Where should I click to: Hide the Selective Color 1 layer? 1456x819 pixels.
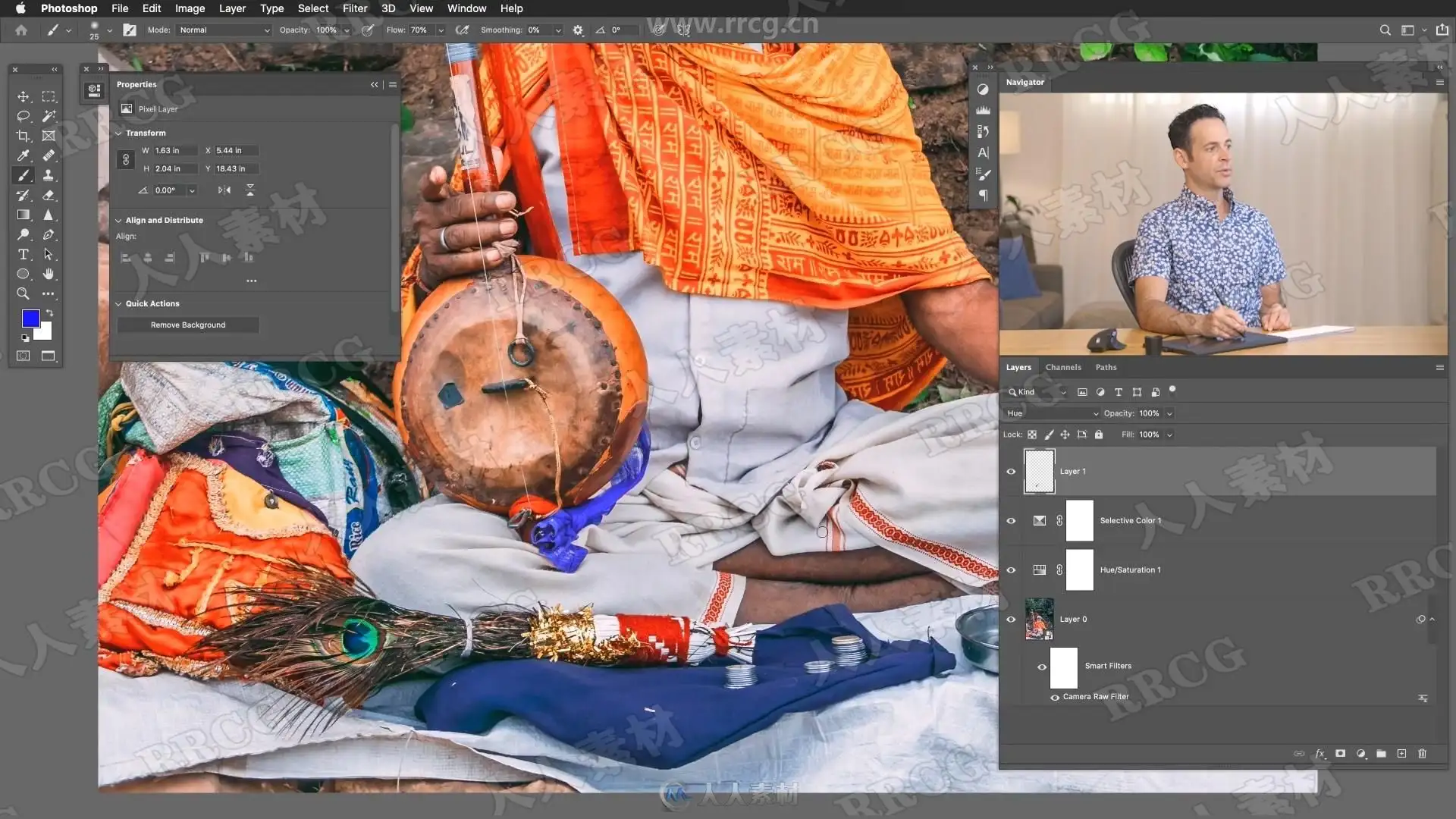click(1011, 521)
